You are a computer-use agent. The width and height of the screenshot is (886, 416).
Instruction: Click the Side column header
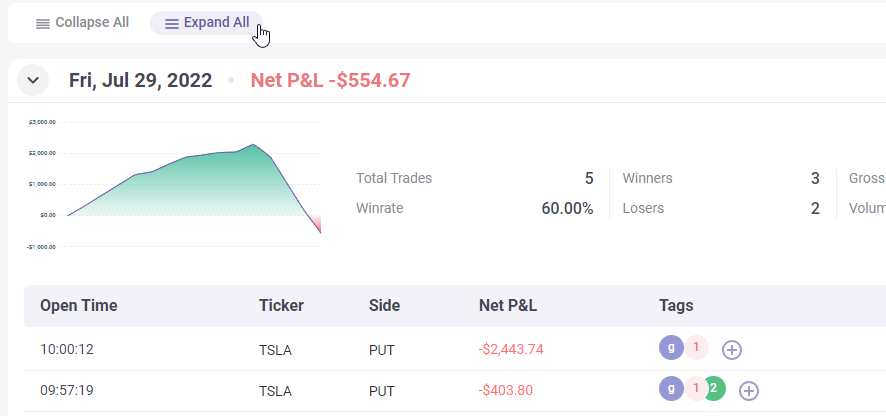click(x=385, y=306)
